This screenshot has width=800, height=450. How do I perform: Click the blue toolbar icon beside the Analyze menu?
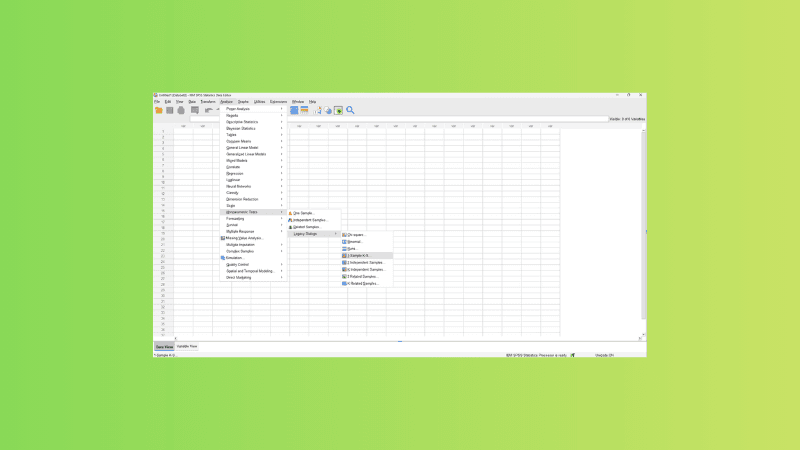pos(294,110)
